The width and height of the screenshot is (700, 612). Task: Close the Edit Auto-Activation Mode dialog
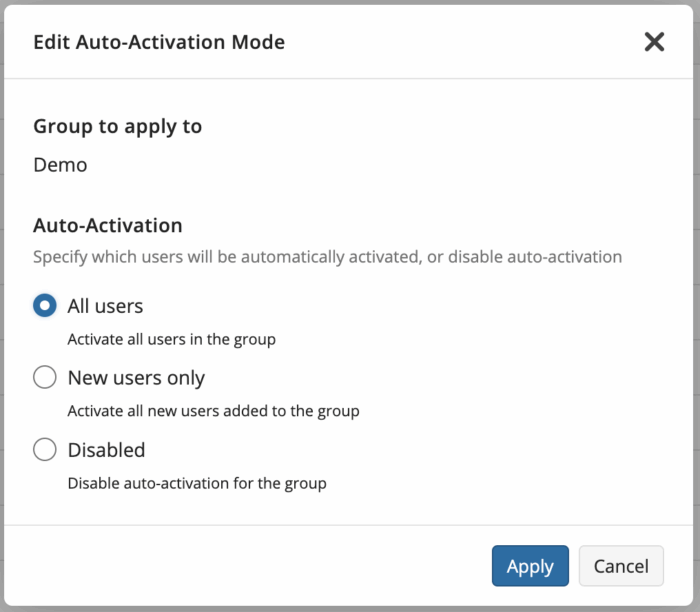tap(654, 42)
